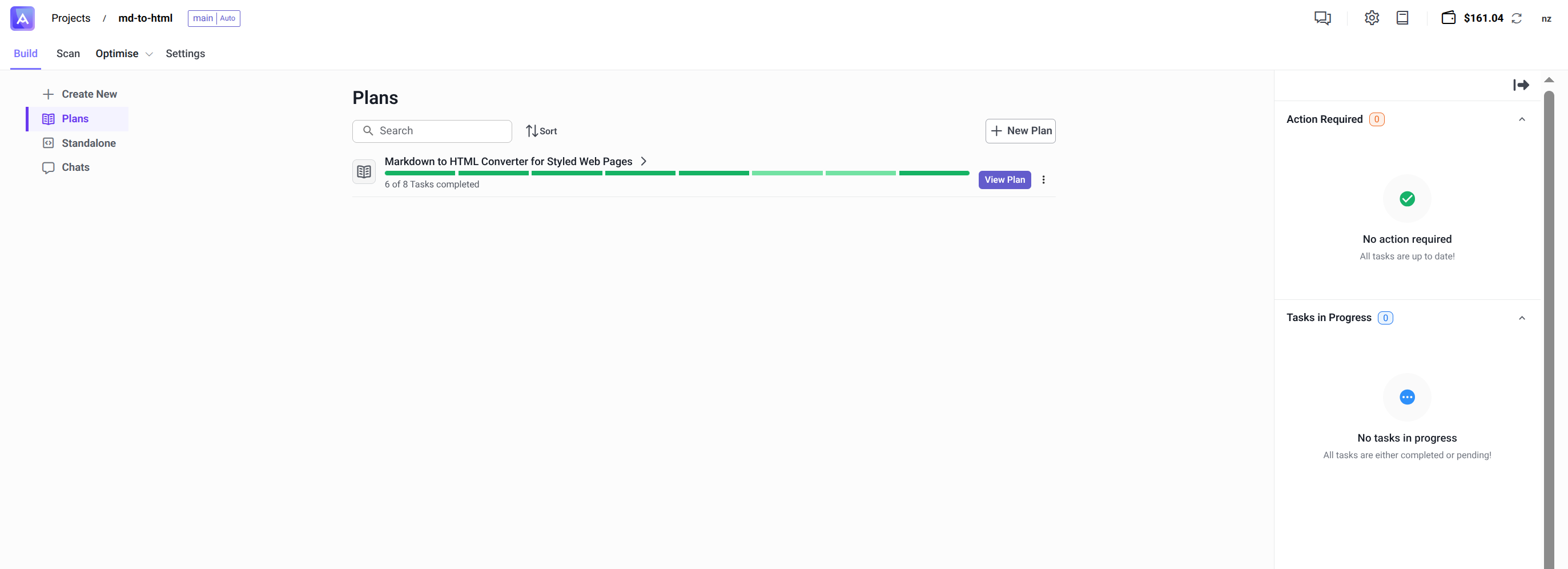Open the documentation book icon
Screen dimensions: 1568x569
1402,18
